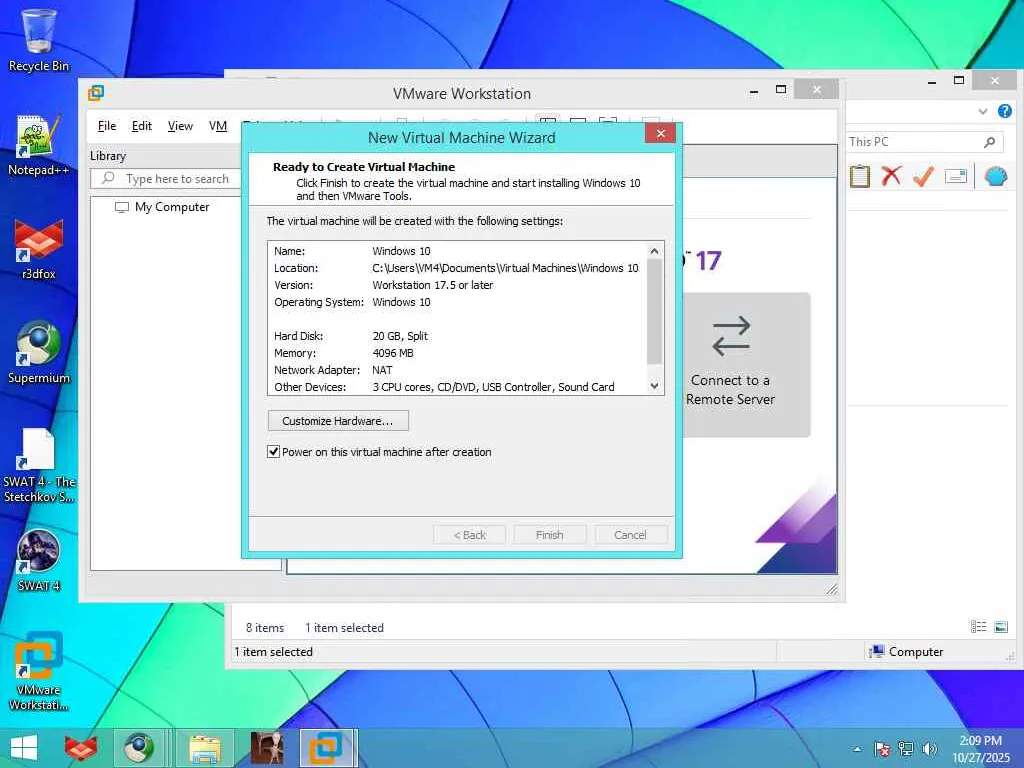1024x768 pixels.
Task: Open r3dfox from the taskbar
Action: coord(81,748)
